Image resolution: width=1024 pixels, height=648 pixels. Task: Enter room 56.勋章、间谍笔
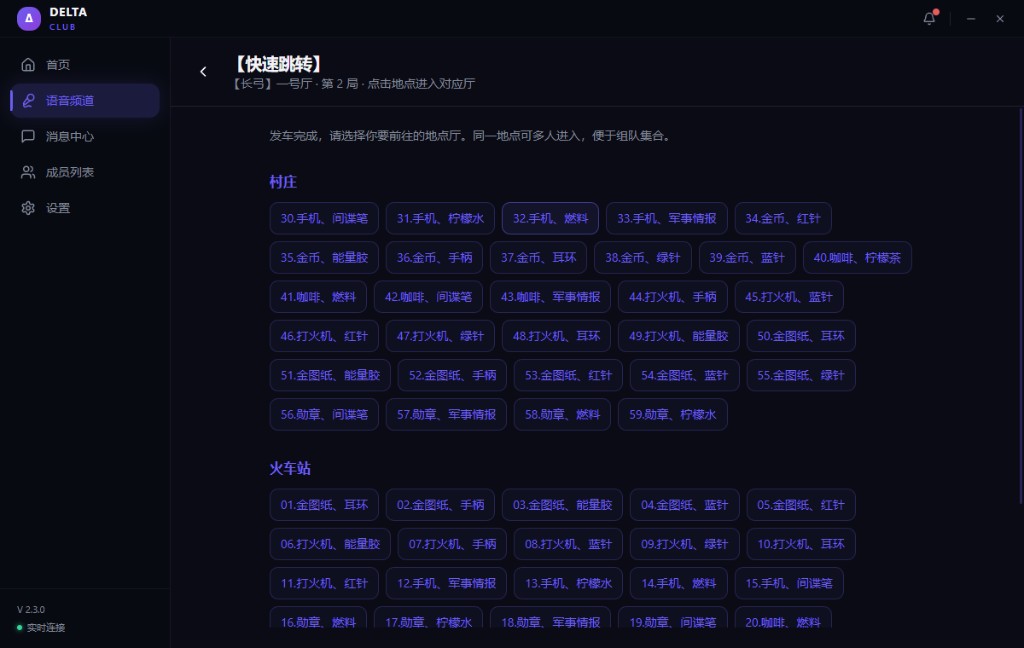[324, 414]
